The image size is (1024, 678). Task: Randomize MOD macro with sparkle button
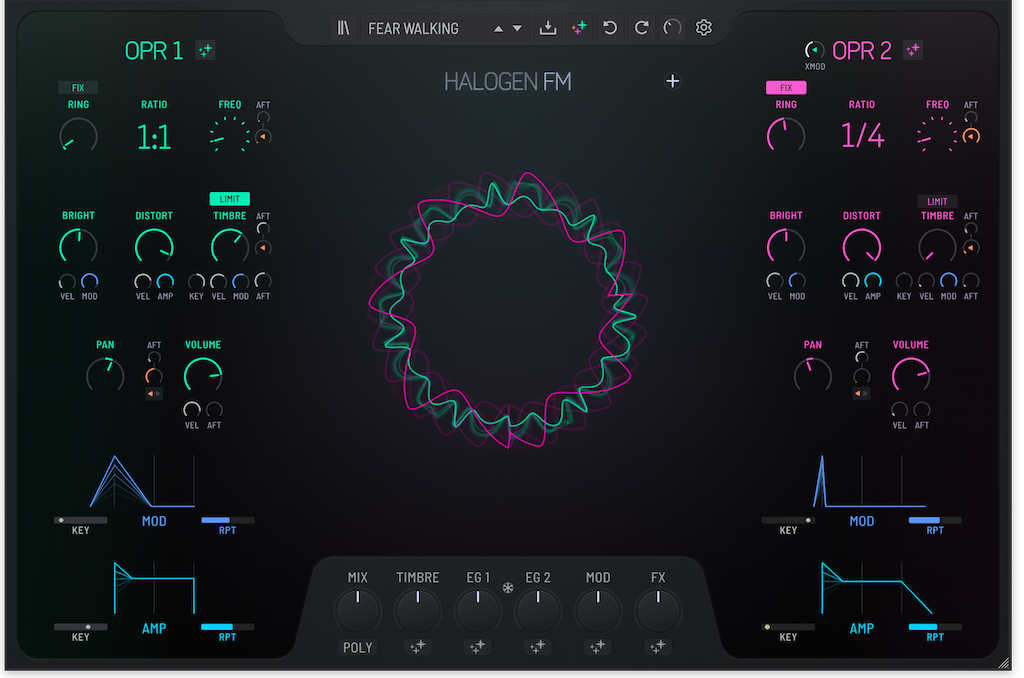[598, 647]
